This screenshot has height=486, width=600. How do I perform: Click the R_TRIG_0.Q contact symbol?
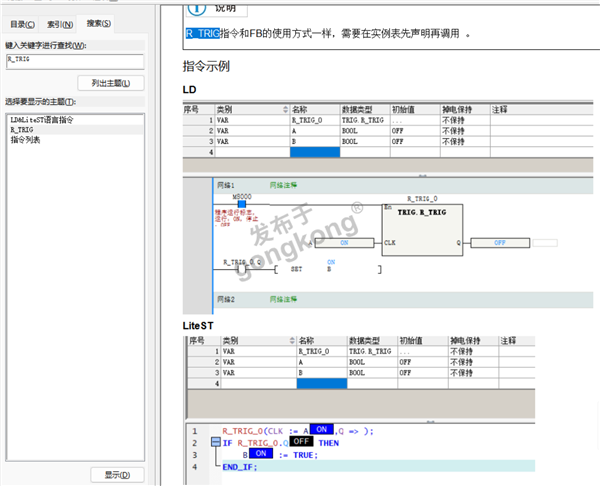coord(242,268)
